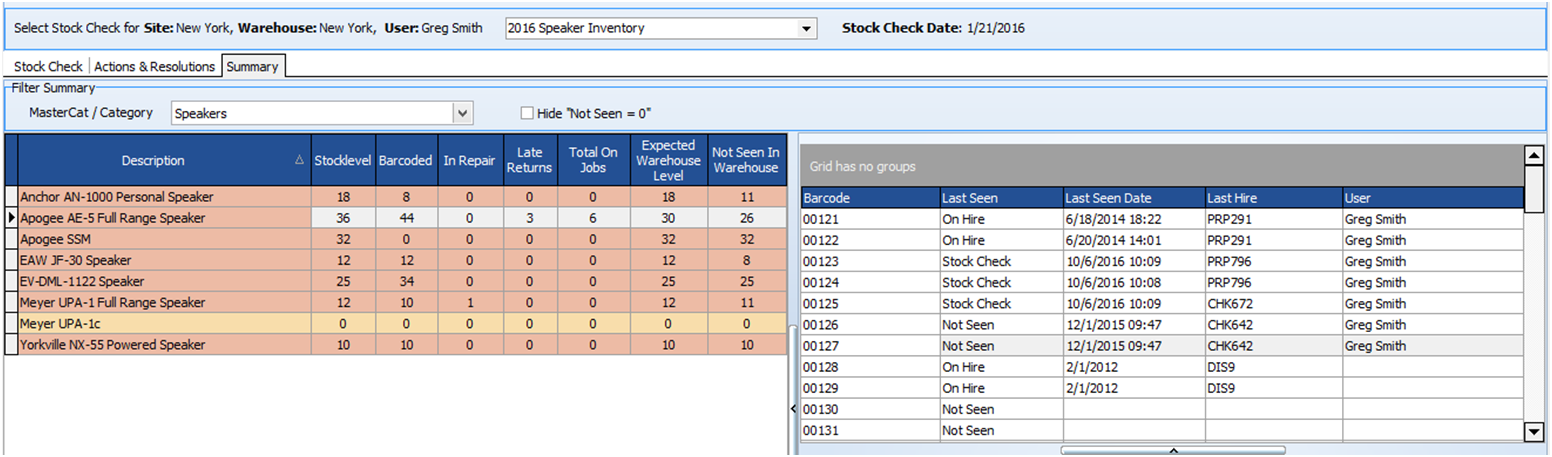Click the row indicator beside Apogee AE-5
Image resolution: width=1552 pixels, height=457 pixels.
[11, 218]
